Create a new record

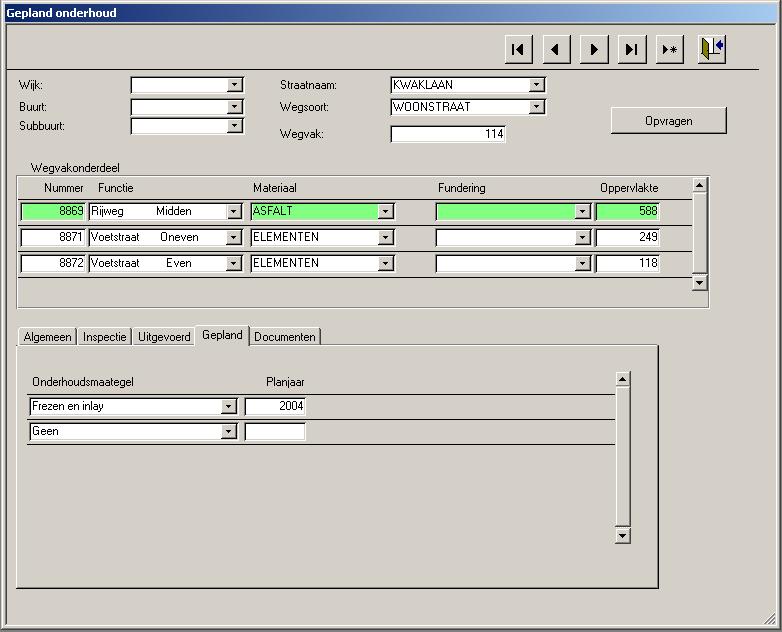pyautogui.click(x=669, y=49)
